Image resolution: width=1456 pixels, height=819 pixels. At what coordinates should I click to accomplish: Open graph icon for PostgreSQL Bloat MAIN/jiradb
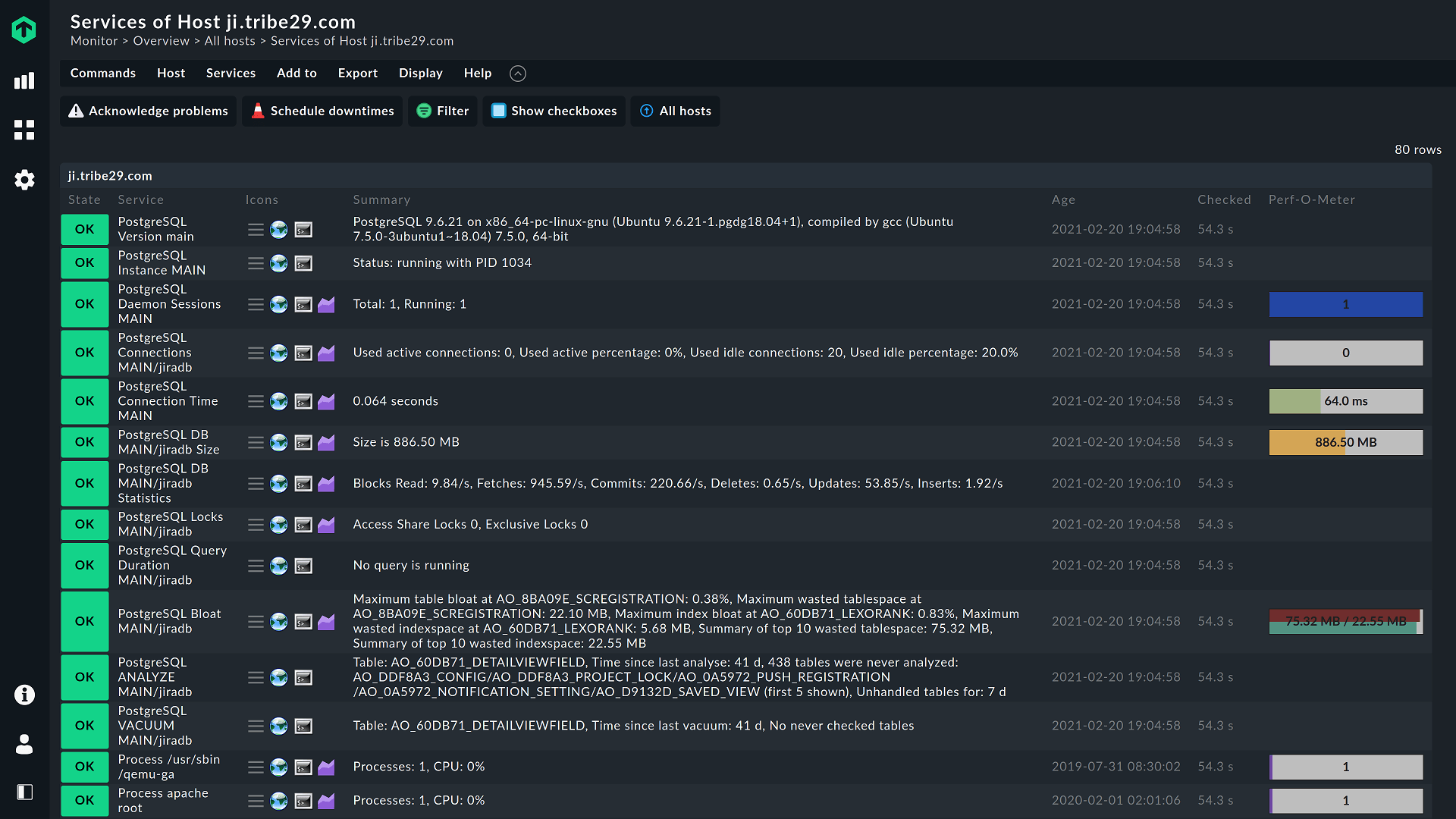coord(326,621)
